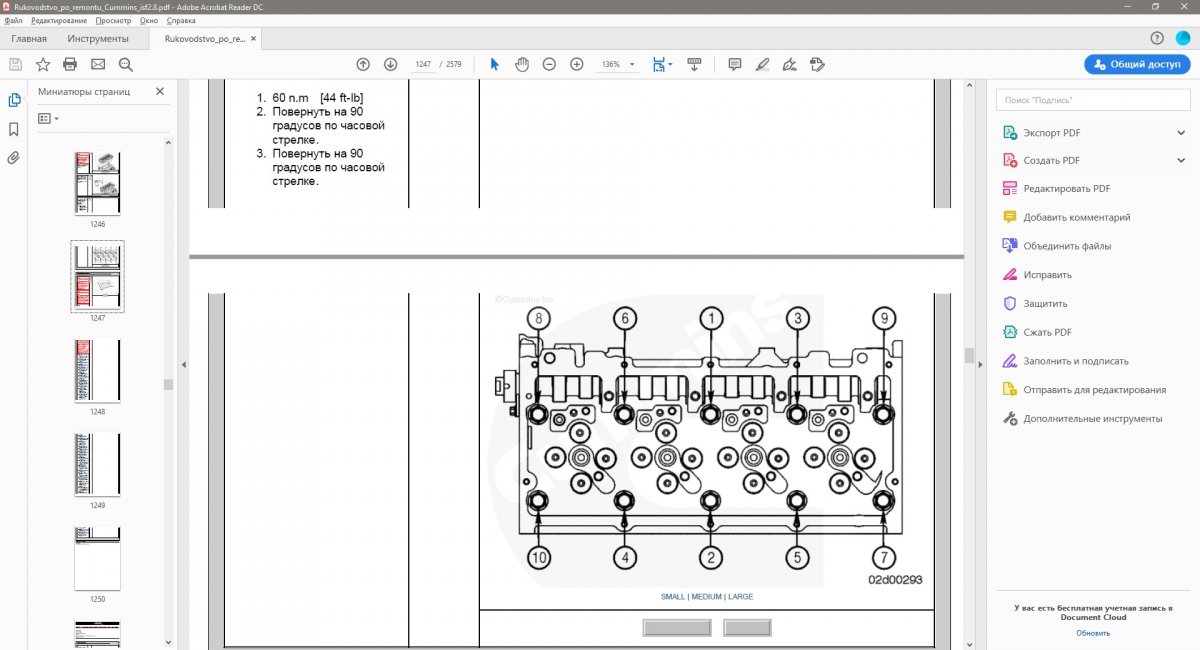
Task: Open the Attachments paperclip panel
Action: pos(14,158)
